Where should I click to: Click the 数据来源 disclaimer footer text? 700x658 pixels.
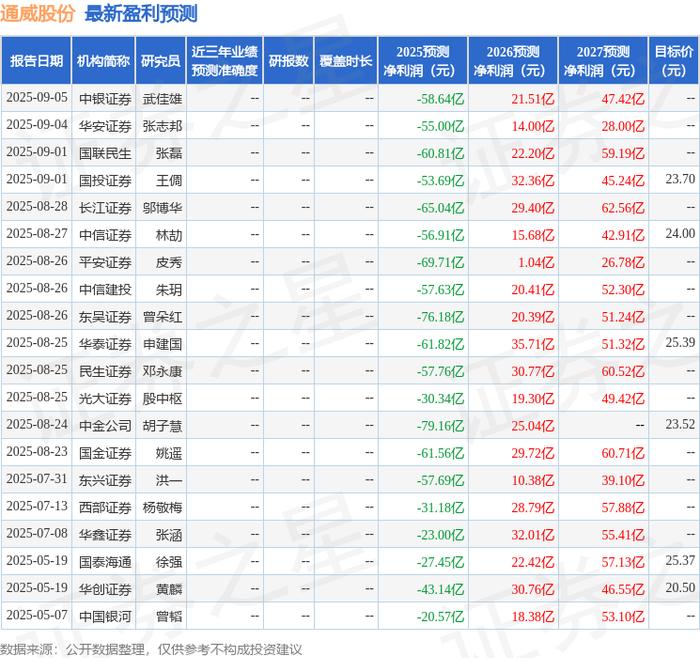(151, 650)
